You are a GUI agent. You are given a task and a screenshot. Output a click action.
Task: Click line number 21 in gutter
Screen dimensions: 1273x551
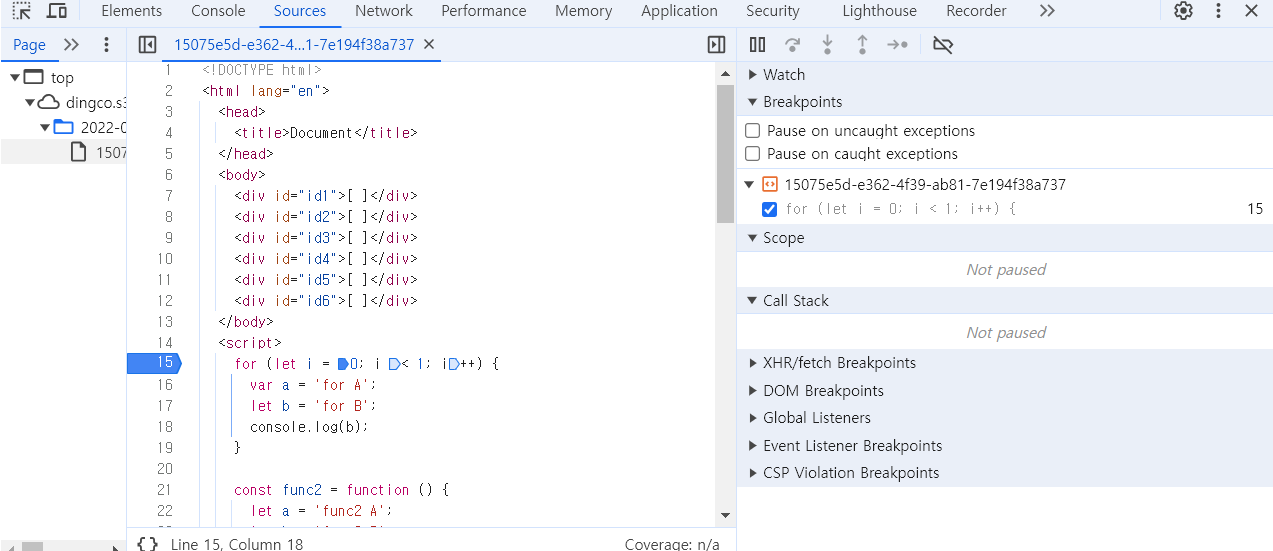(165, 490)
